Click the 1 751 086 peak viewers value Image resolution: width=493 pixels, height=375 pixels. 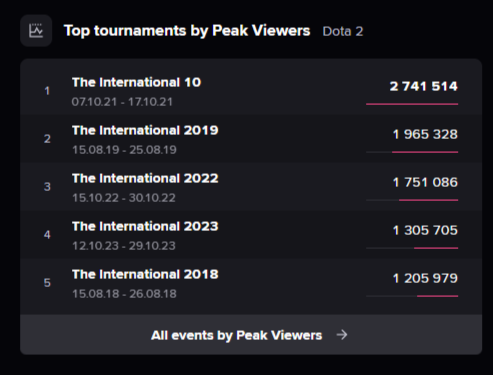[x=425, y=182]
